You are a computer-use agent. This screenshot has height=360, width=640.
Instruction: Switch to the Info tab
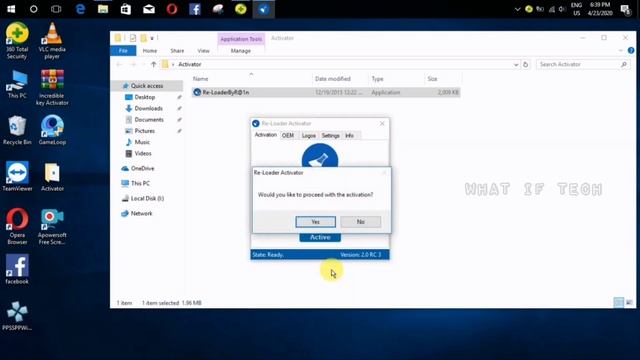click(x=349, y=136)
